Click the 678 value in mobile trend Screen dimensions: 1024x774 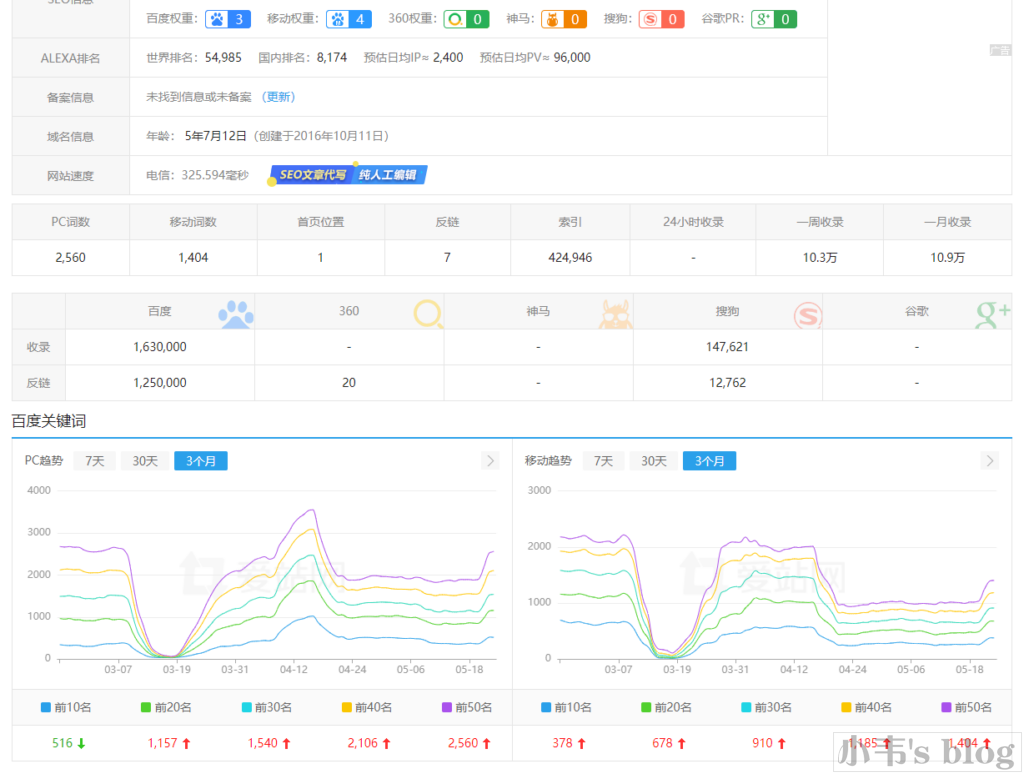[x=662, y=743]
